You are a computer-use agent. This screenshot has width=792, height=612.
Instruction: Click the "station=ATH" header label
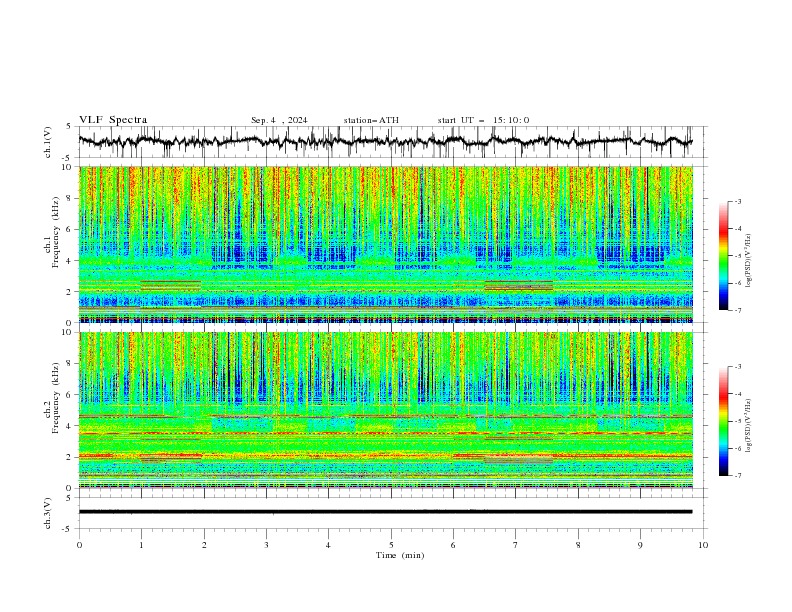point(371,120)
